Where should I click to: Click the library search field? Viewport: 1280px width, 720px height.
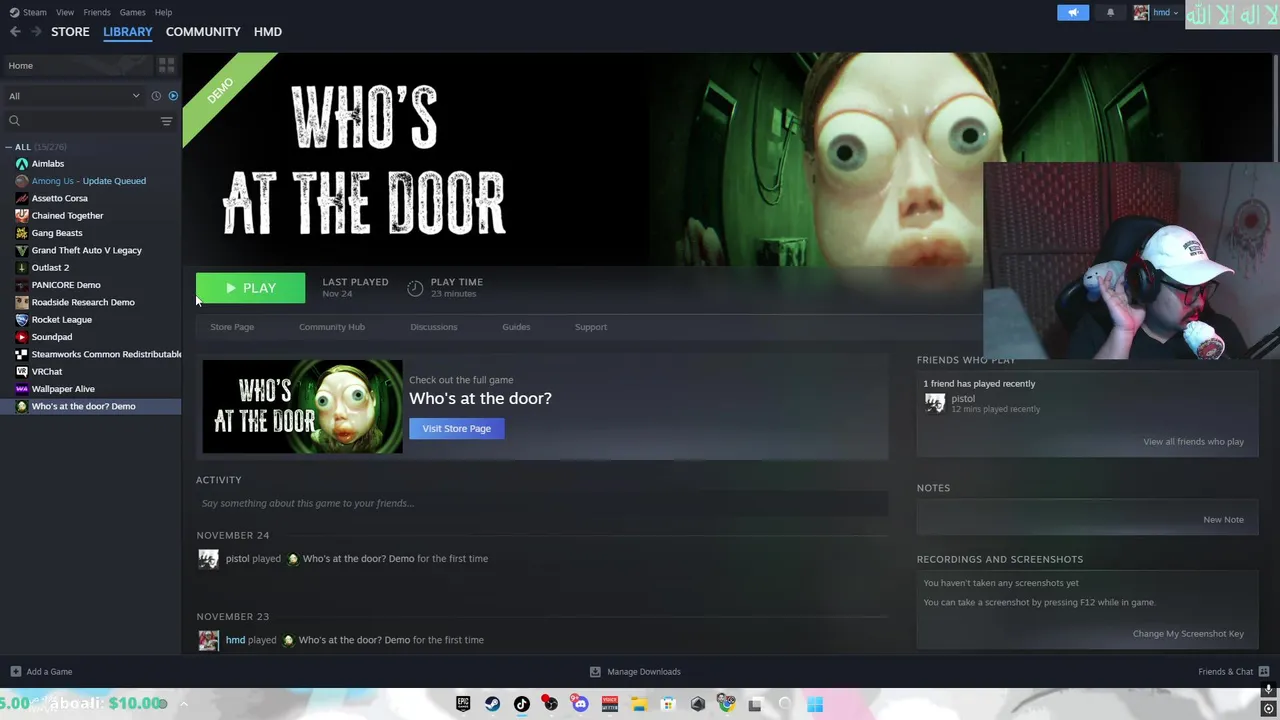82,121
